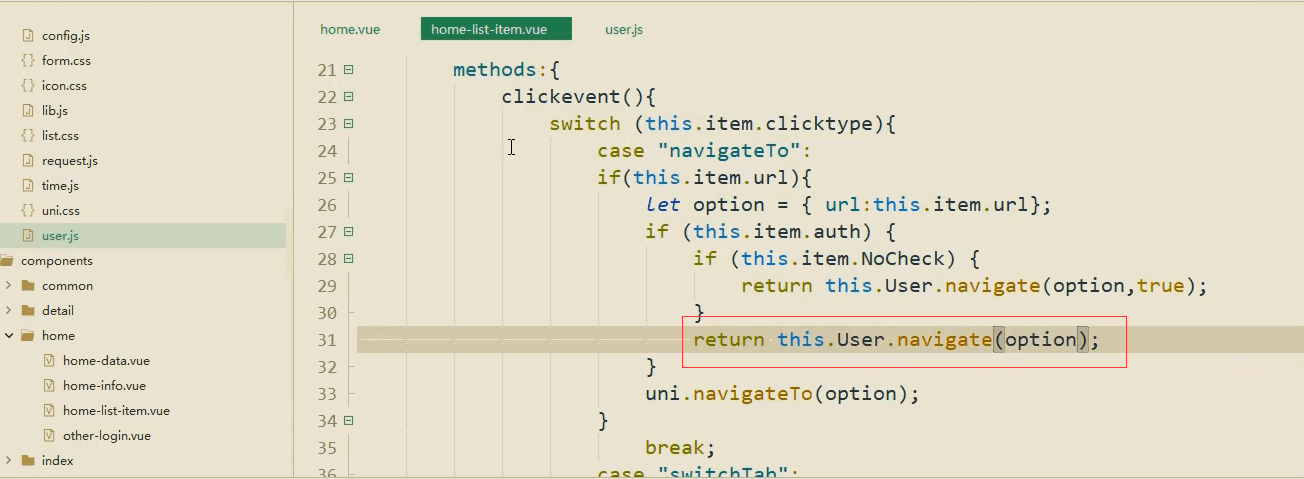The height and width of the screenshot is (479, 1304).
Task: Click the list.css braces icon
Action: [x=28, y=135]
